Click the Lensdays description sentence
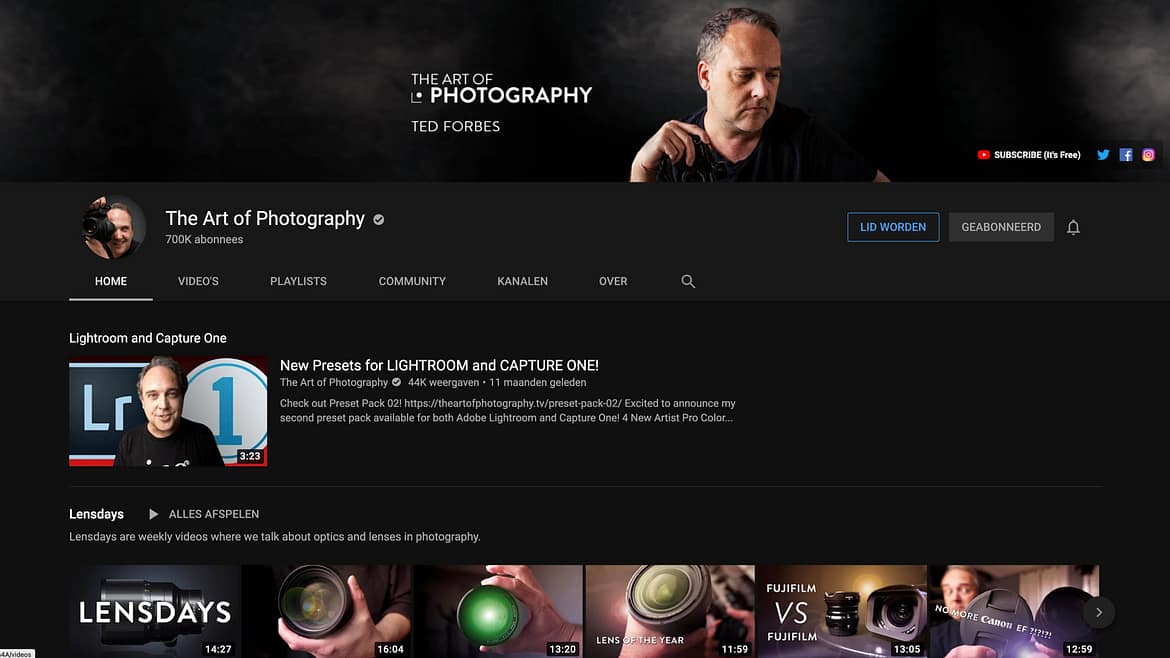The height and width of the screenshot is (658, 1170). 275,536
